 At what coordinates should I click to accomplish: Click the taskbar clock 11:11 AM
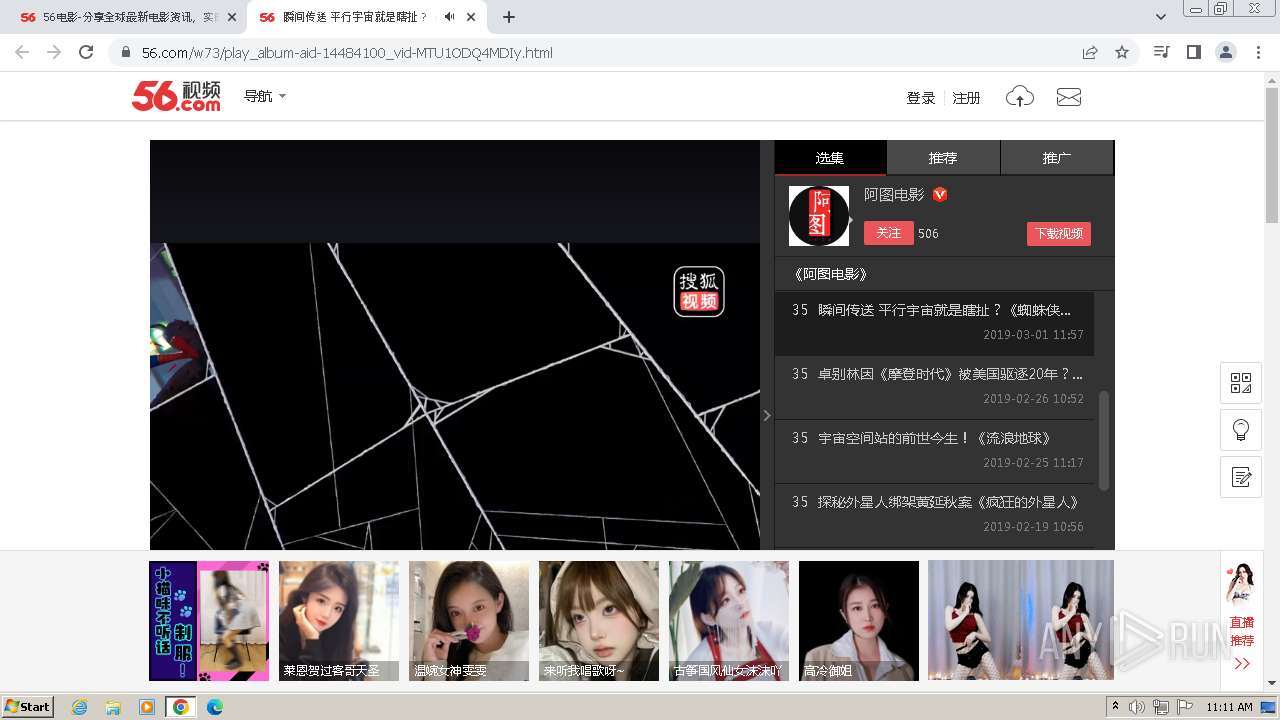click(1229, 707)
